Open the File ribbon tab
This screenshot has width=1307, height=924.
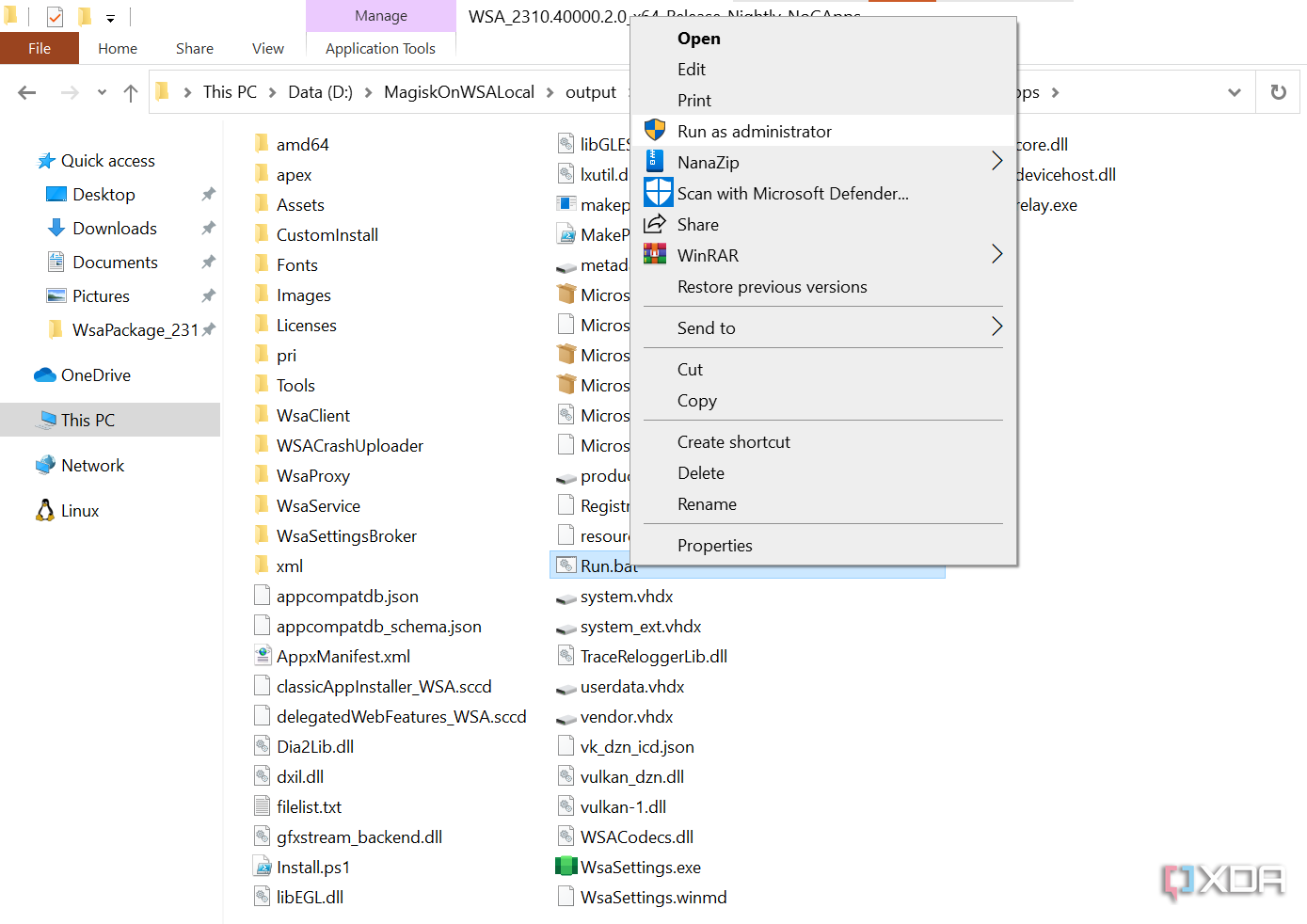pos(40,48)
